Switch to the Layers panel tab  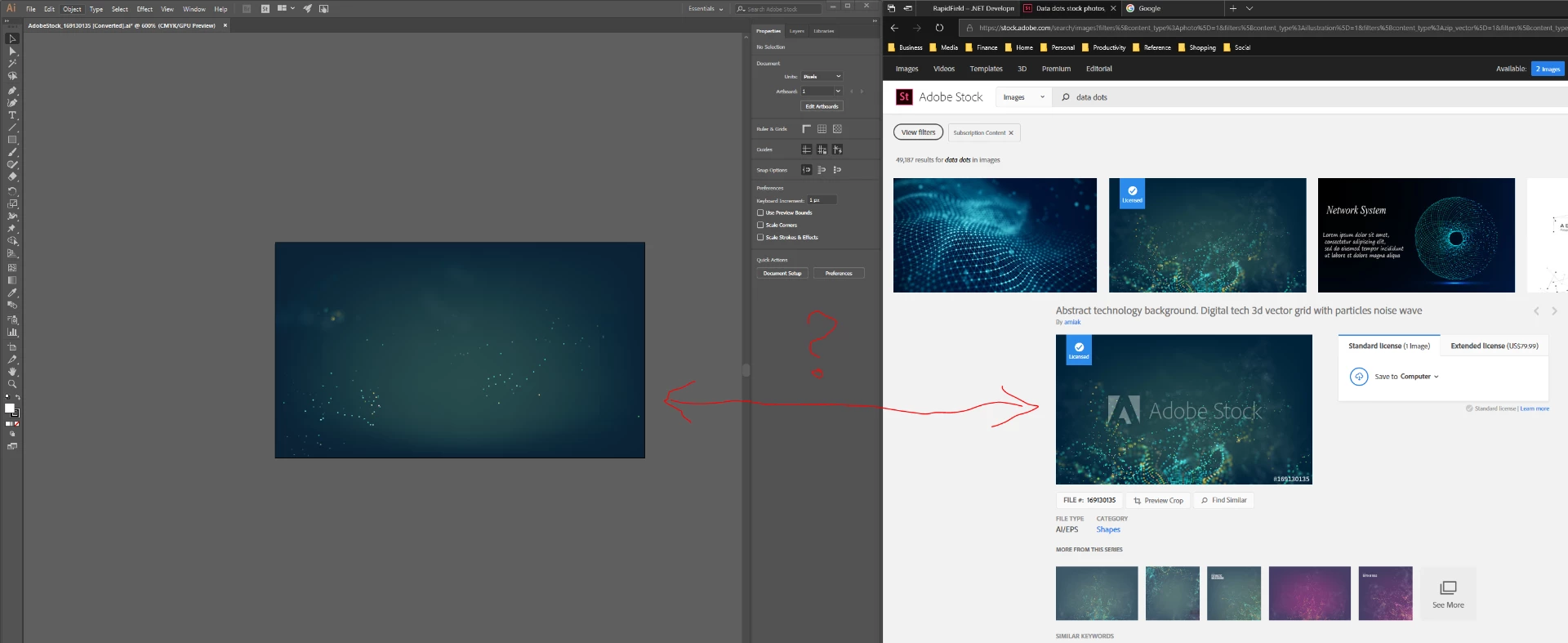coord(797,31)
